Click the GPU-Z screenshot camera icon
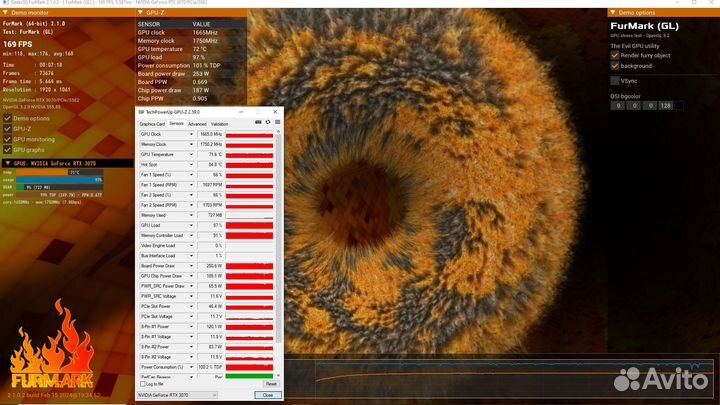The image size is (720, 405). (258, 122)
